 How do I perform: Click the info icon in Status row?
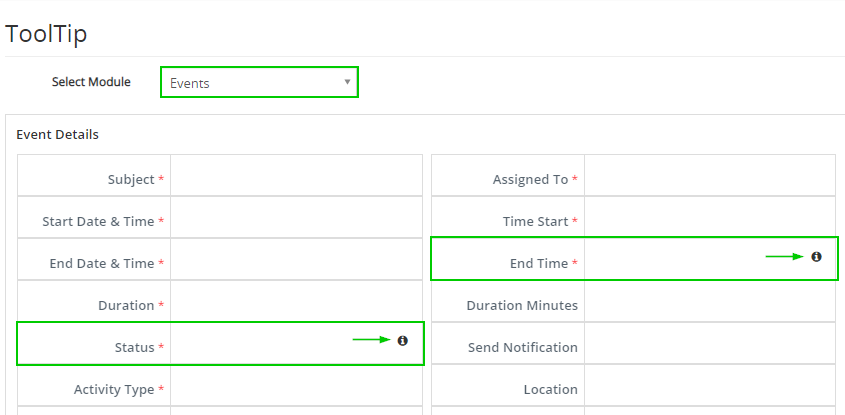click(x=403, y=341)
